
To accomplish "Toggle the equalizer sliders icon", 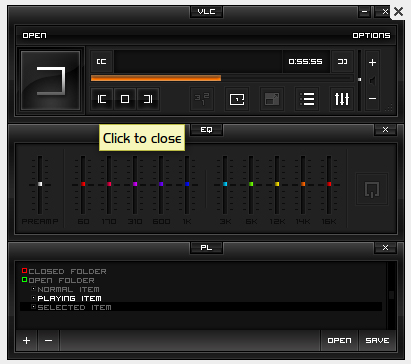I will point(342,99).
